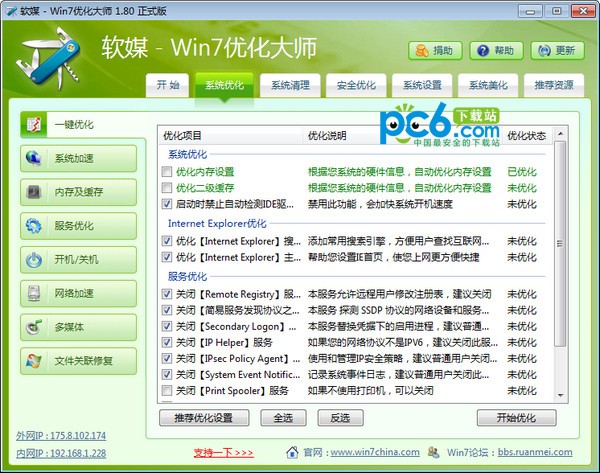Click the 服务优化 group heading in list
This screenshot has width=600, height=473.
pos(188,276)
